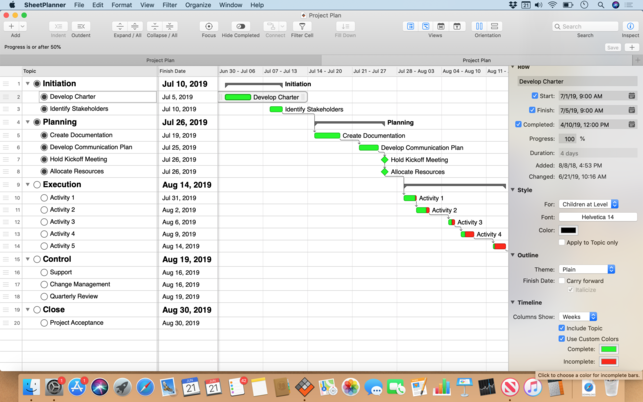Open the Columns Show Weeks dropdown
This screenshot has height=402, width=643.
pyautogui.click(x=578, y=317)
